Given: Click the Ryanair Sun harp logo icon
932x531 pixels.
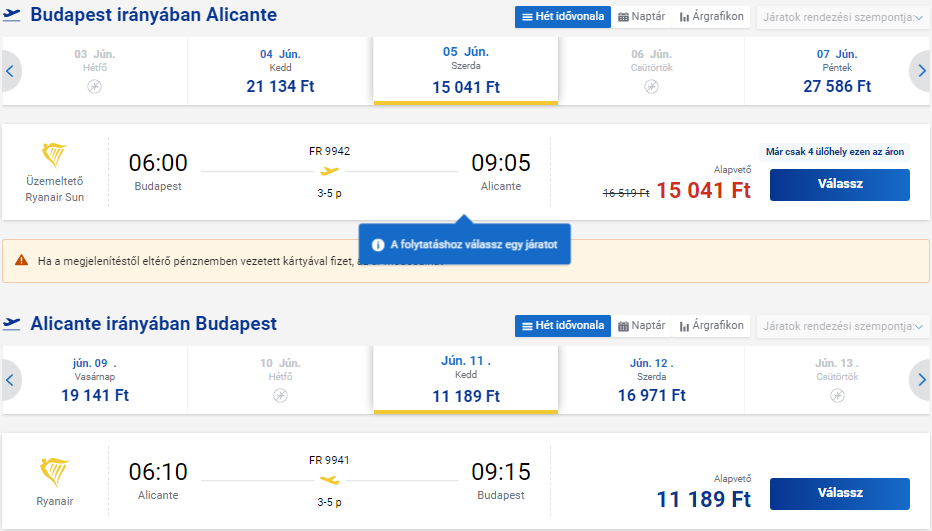Looking at the screenshot, I should [55, 155].
